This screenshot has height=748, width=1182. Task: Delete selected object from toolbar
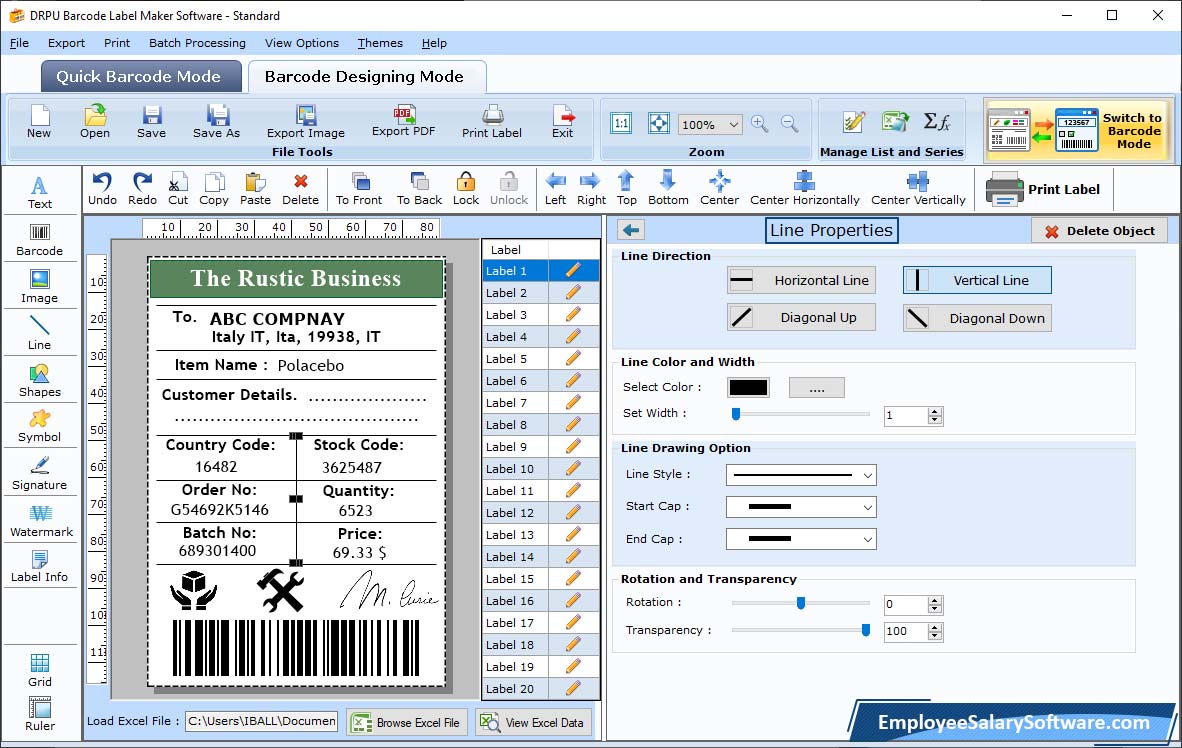pyautogui.click(x=301, y=189)
